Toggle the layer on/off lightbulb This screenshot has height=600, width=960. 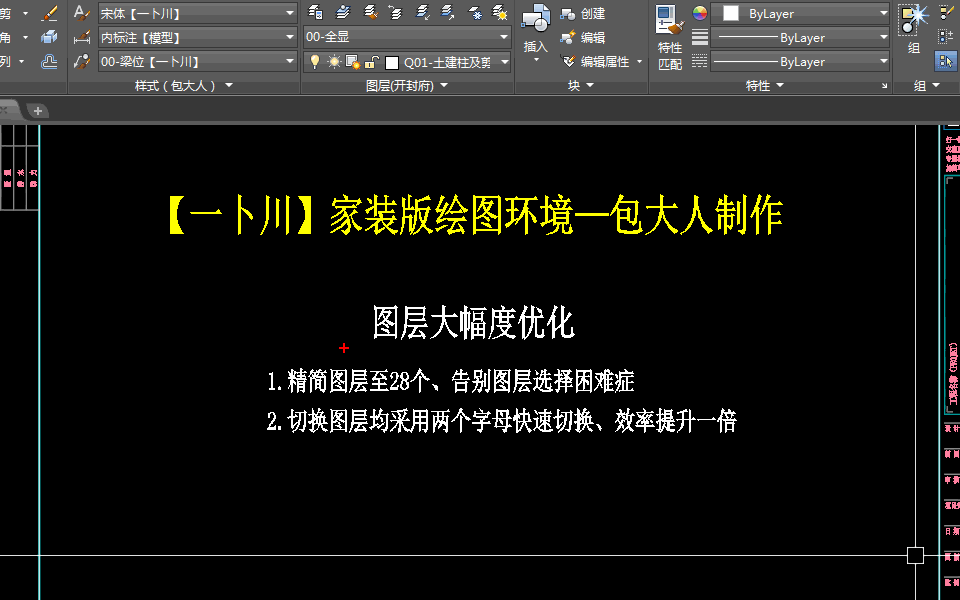[315, 62]
